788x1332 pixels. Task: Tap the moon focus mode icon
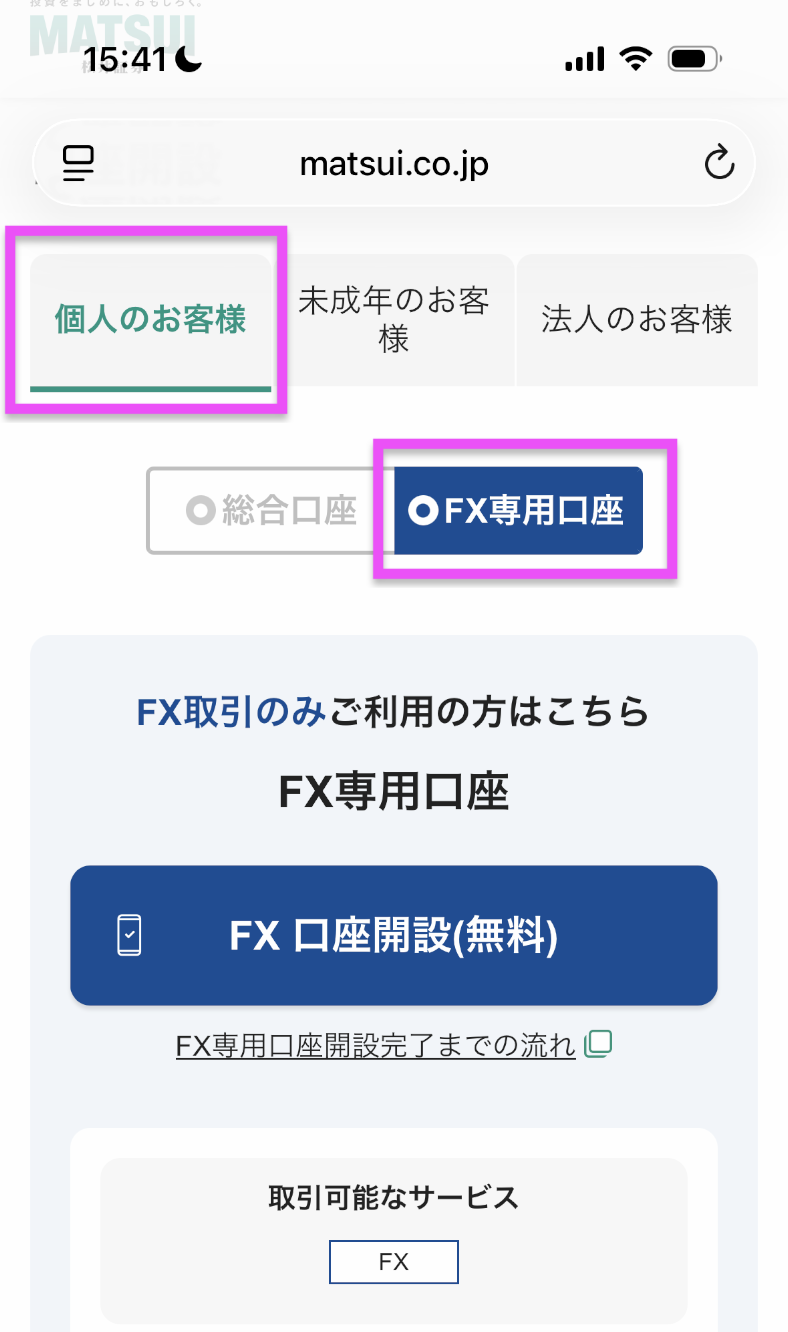pyautogui.click(x=189, y=60)
